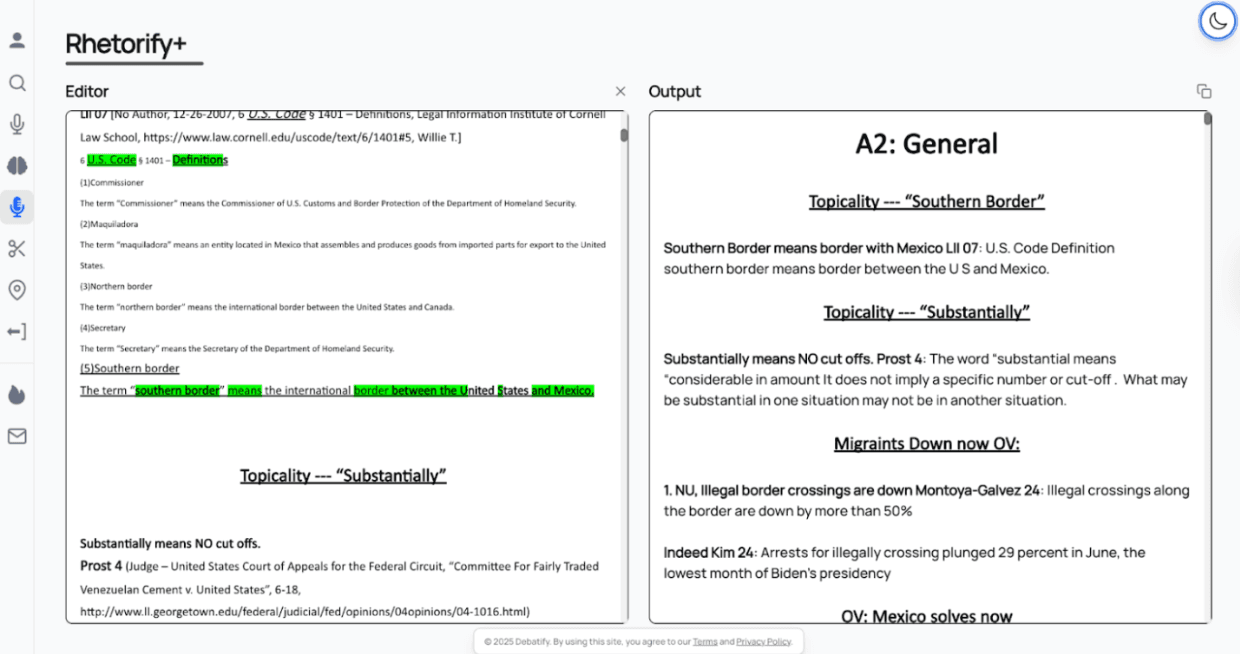Toggle dark mode with the moon button

1217,21
